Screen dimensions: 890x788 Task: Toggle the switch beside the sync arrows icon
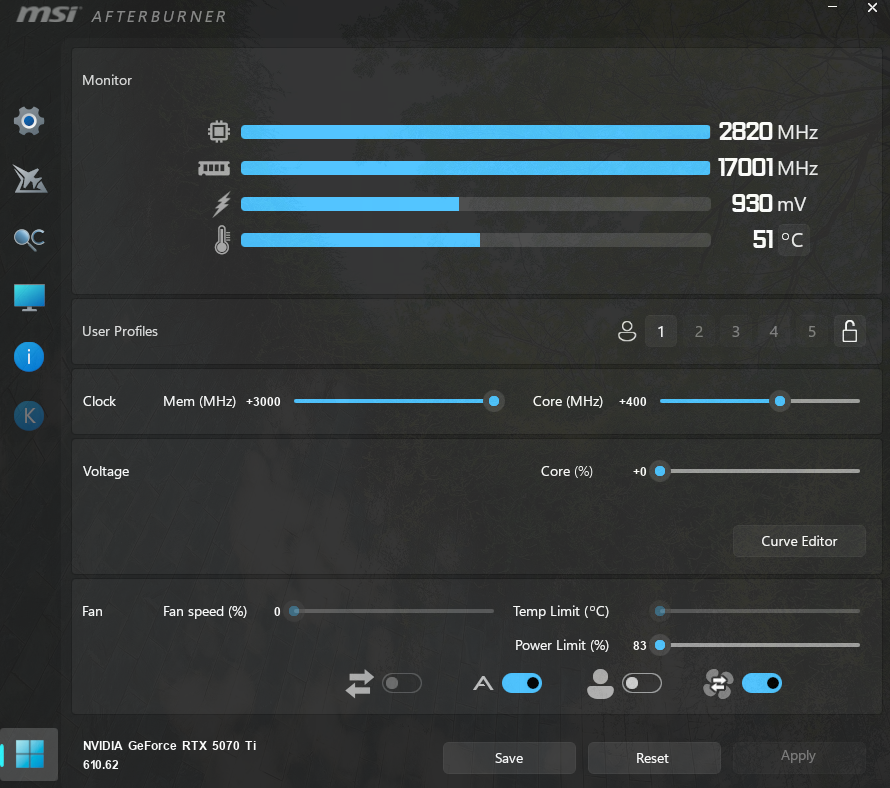(x=402, y=683)
